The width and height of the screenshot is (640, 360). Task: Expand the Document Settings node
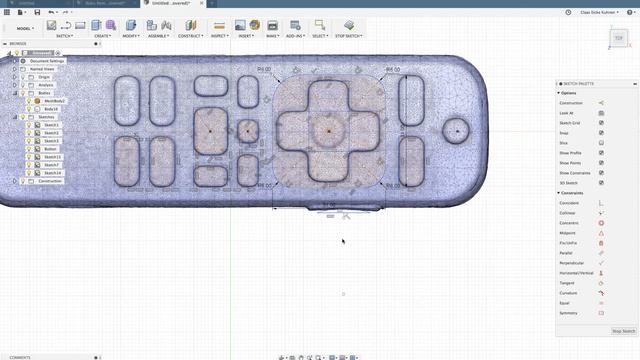[x=15, y=61]
